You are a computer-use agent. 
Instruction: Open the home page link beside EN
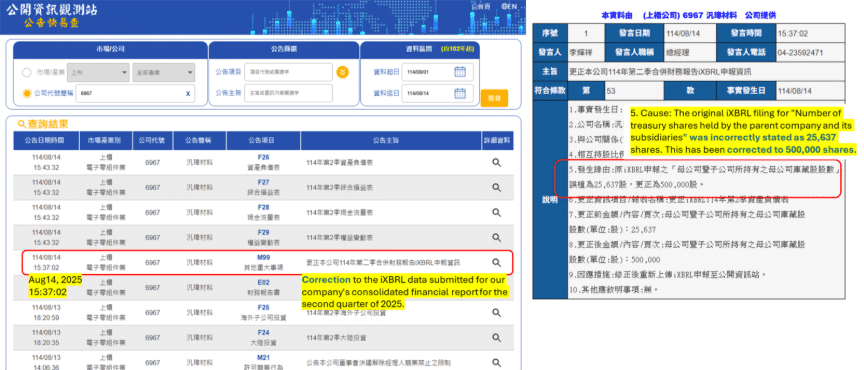[x=482, y=6]
